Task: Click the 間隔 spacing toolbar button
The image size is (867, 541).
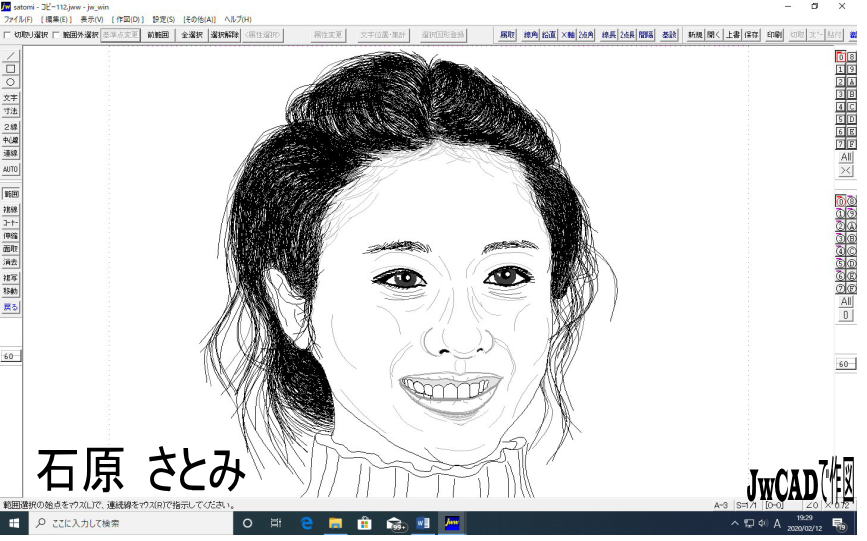Action: click(x=646, y=35)
